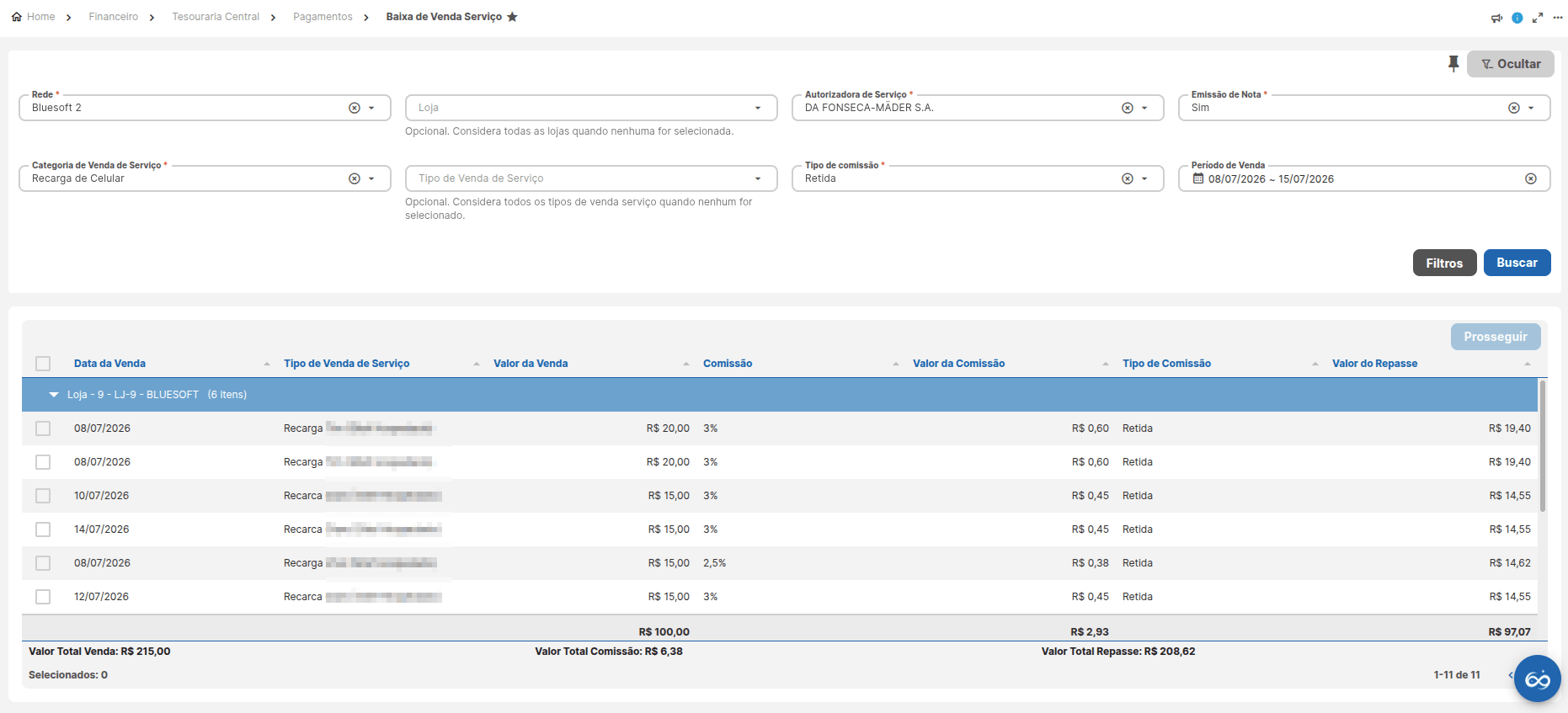Click the 12/07/2026 date cell
The width and height of the screenshot is (1568, 713).
pos(102,597)
